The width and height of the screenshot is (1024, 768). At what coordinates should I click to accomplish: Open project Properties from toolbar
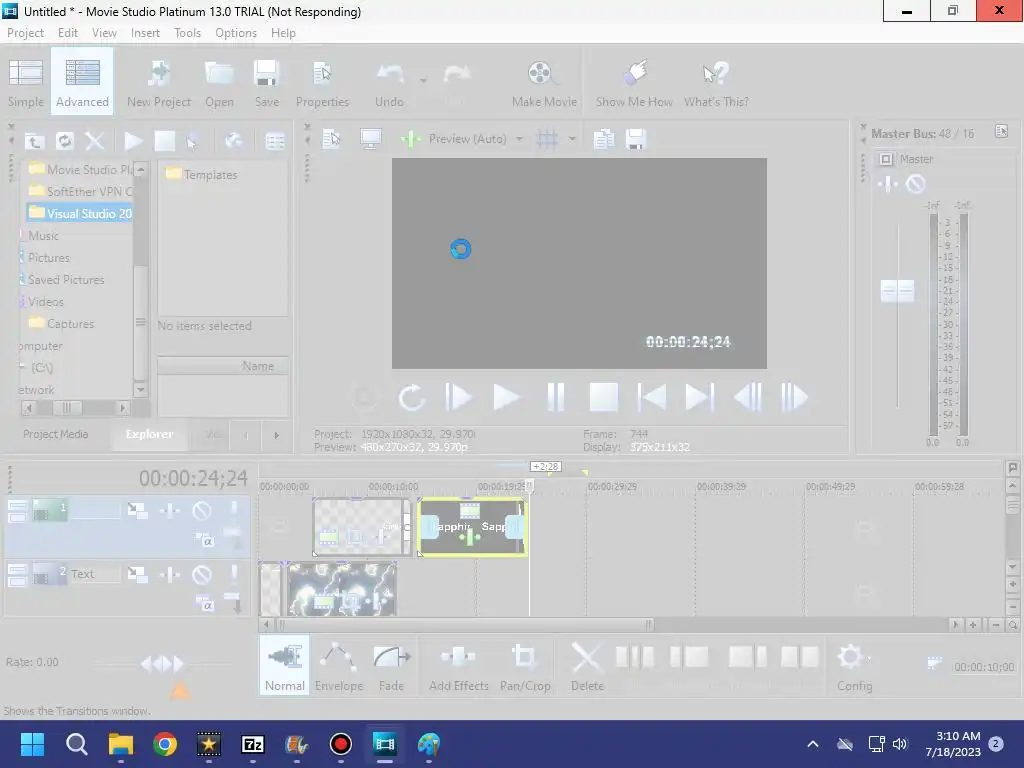(x=322, y=83)
